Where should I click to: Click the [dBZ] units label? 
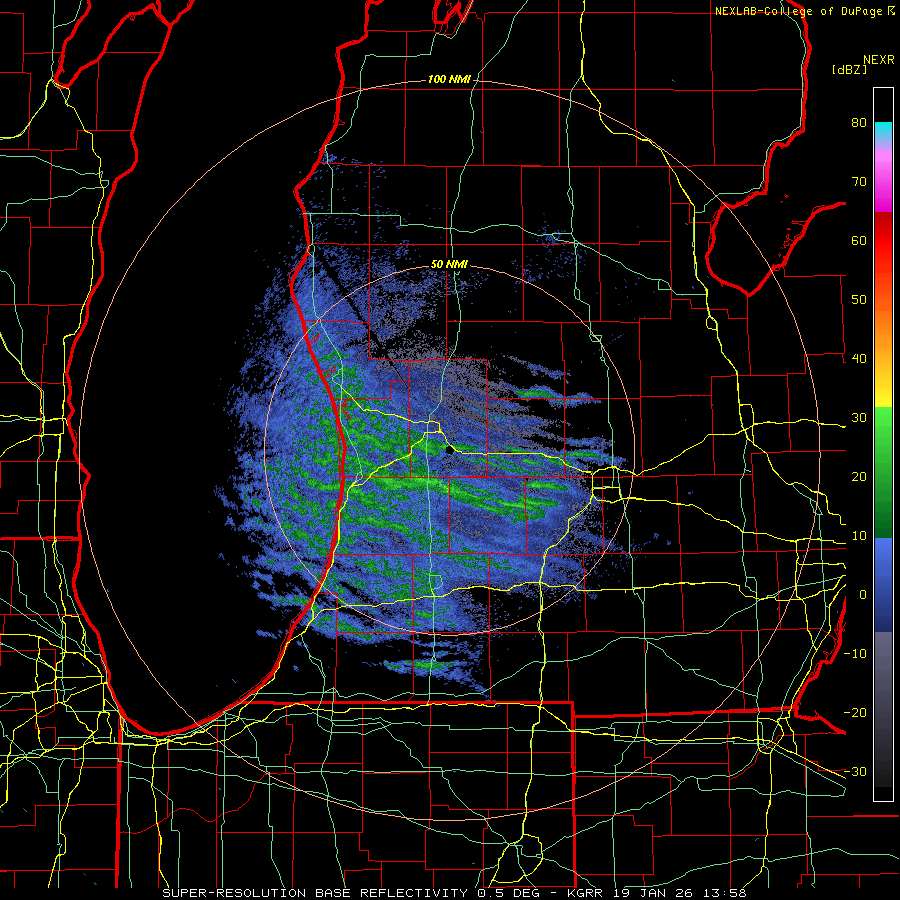click(849, 69)
